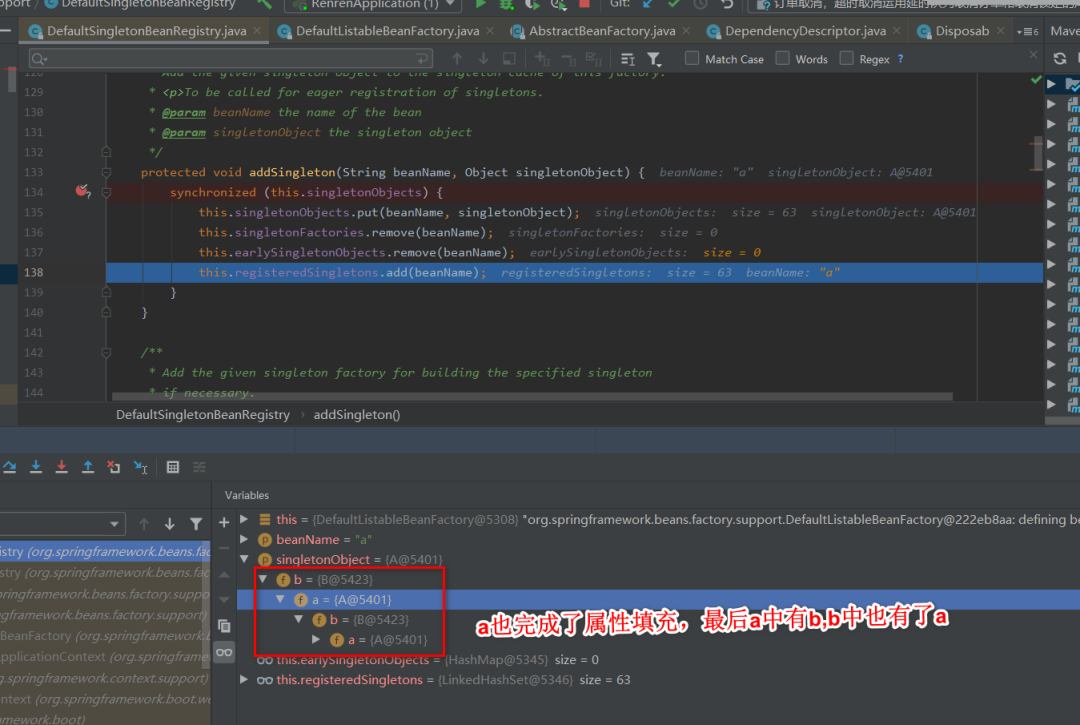Click the glasses watches icon in Variables
This screenshot has height=725, width=1080.
[x=224, y=652]
